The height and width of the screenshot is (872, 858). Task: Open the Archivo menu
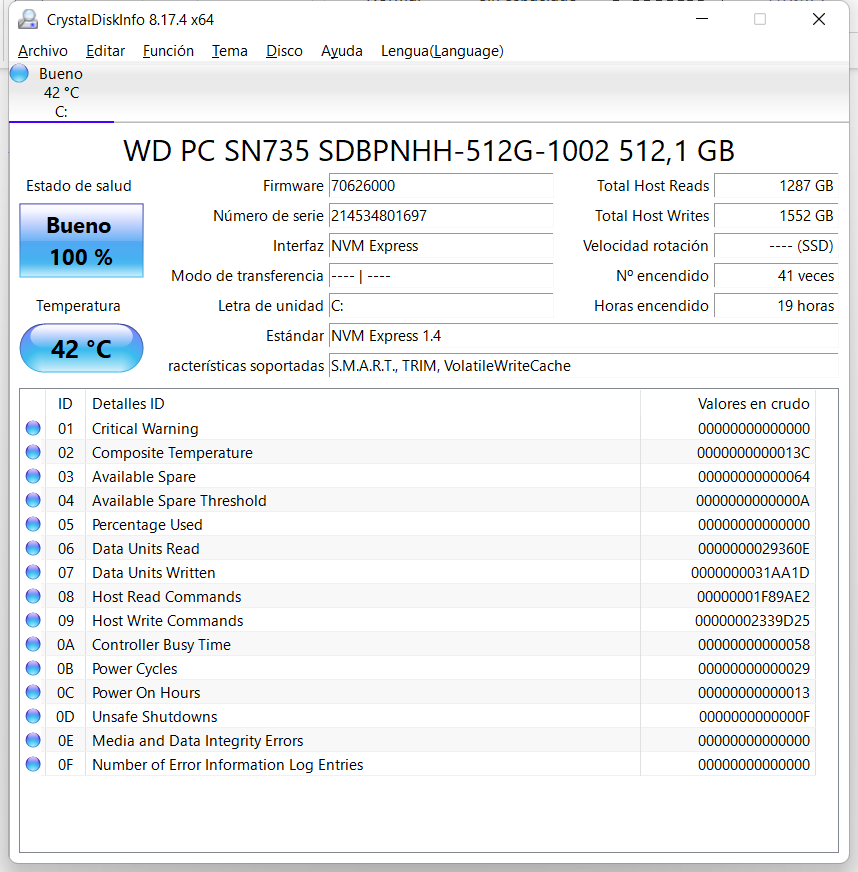[x=43, y=51]
